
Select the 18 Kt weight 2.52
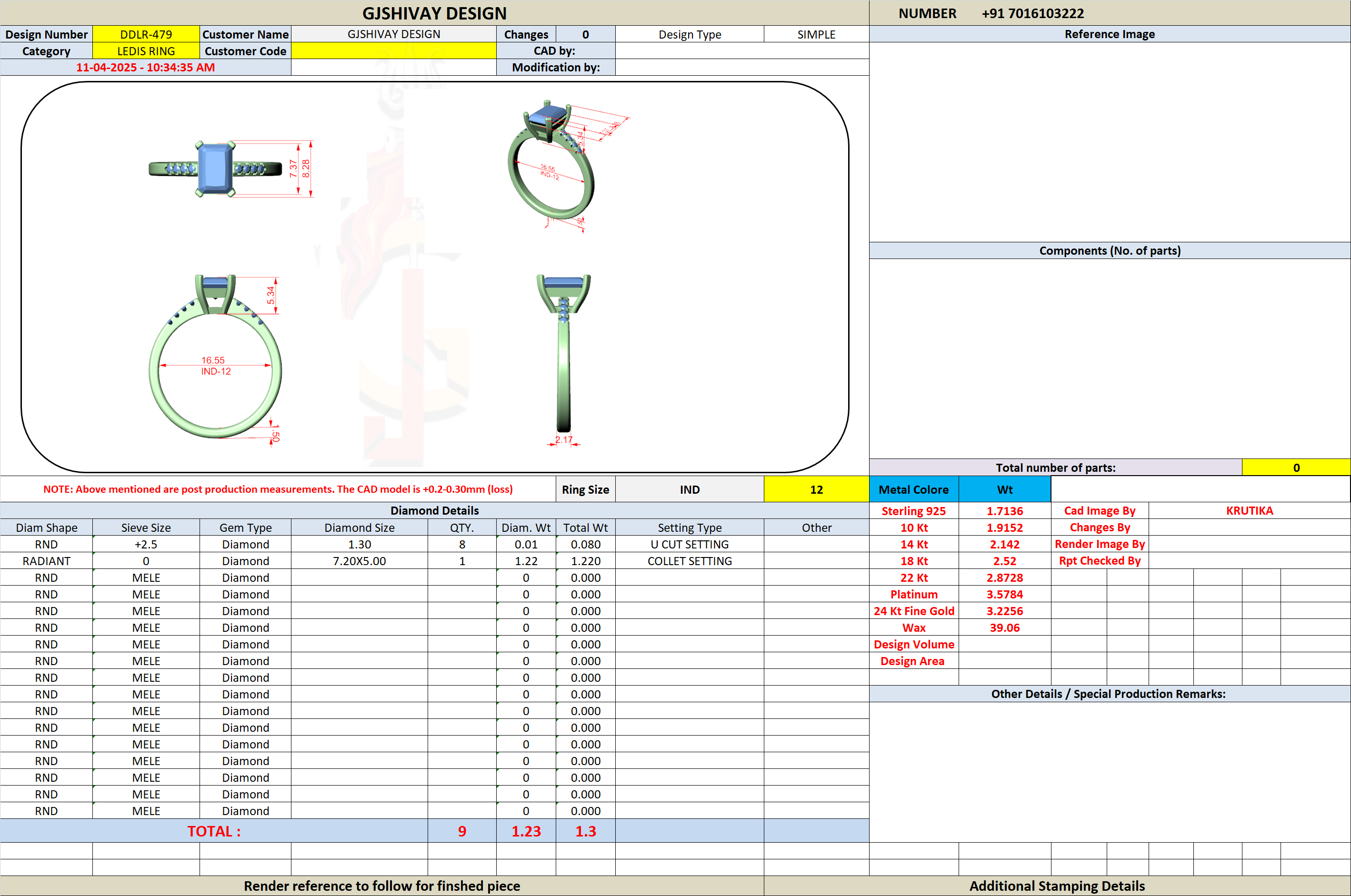pos(1004,560)
